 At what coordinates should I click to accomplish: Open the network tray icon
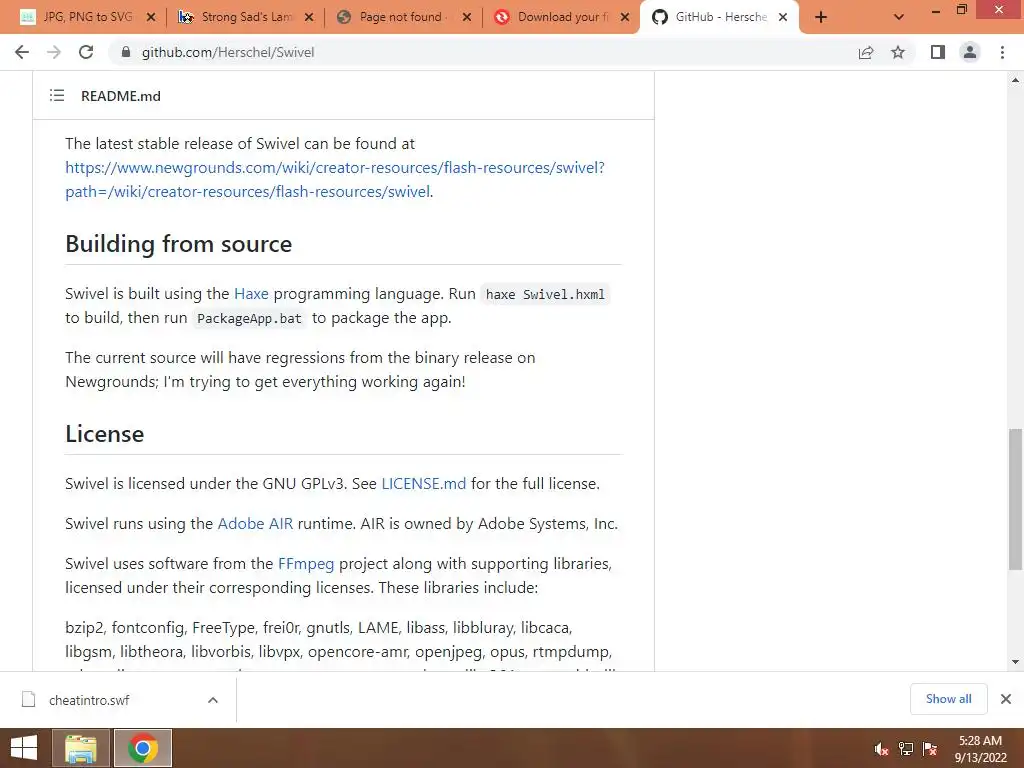pyautogui.click(x=906, y=749)
